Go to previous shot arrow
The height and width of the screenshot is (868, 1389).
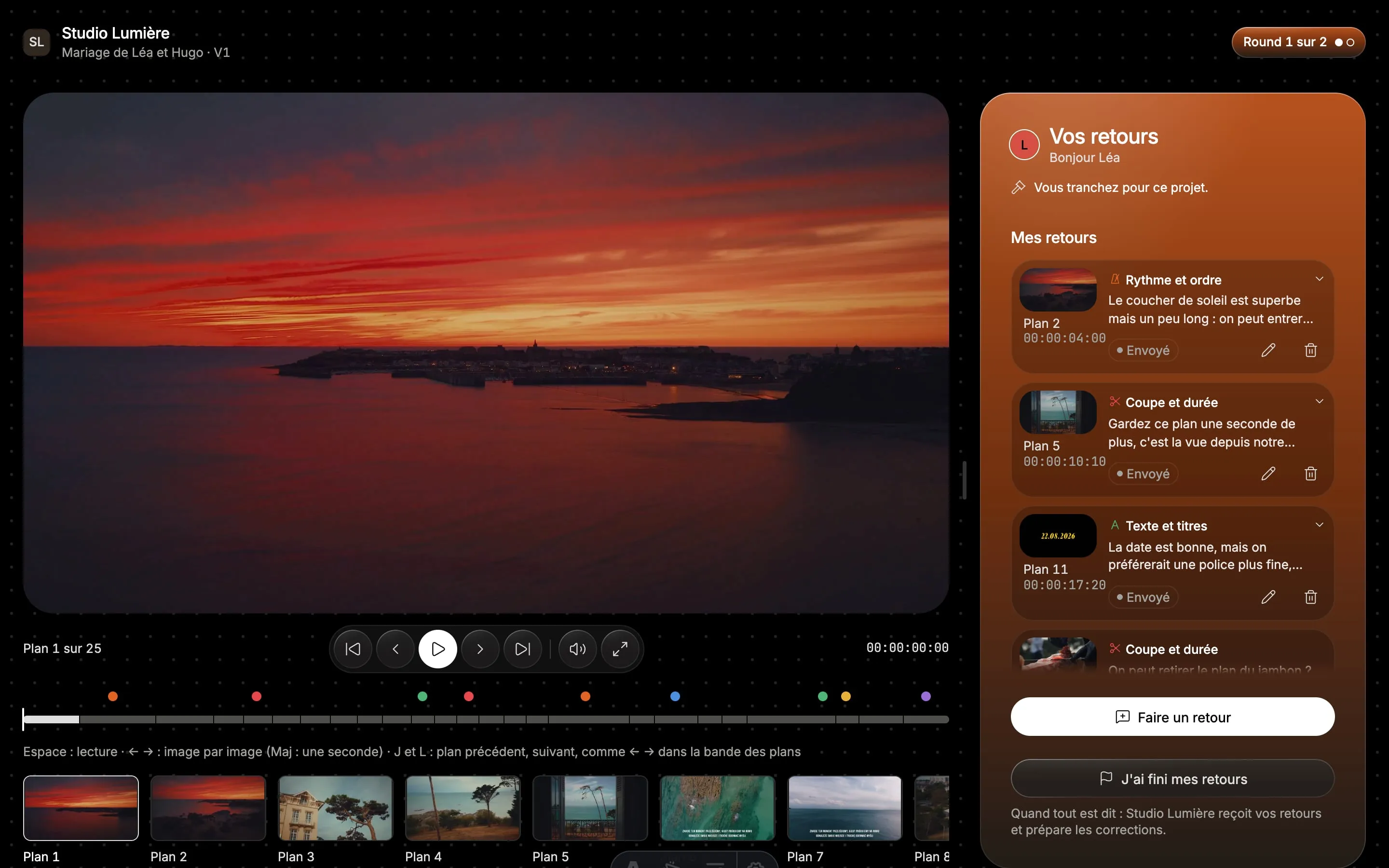pos(395,649)
